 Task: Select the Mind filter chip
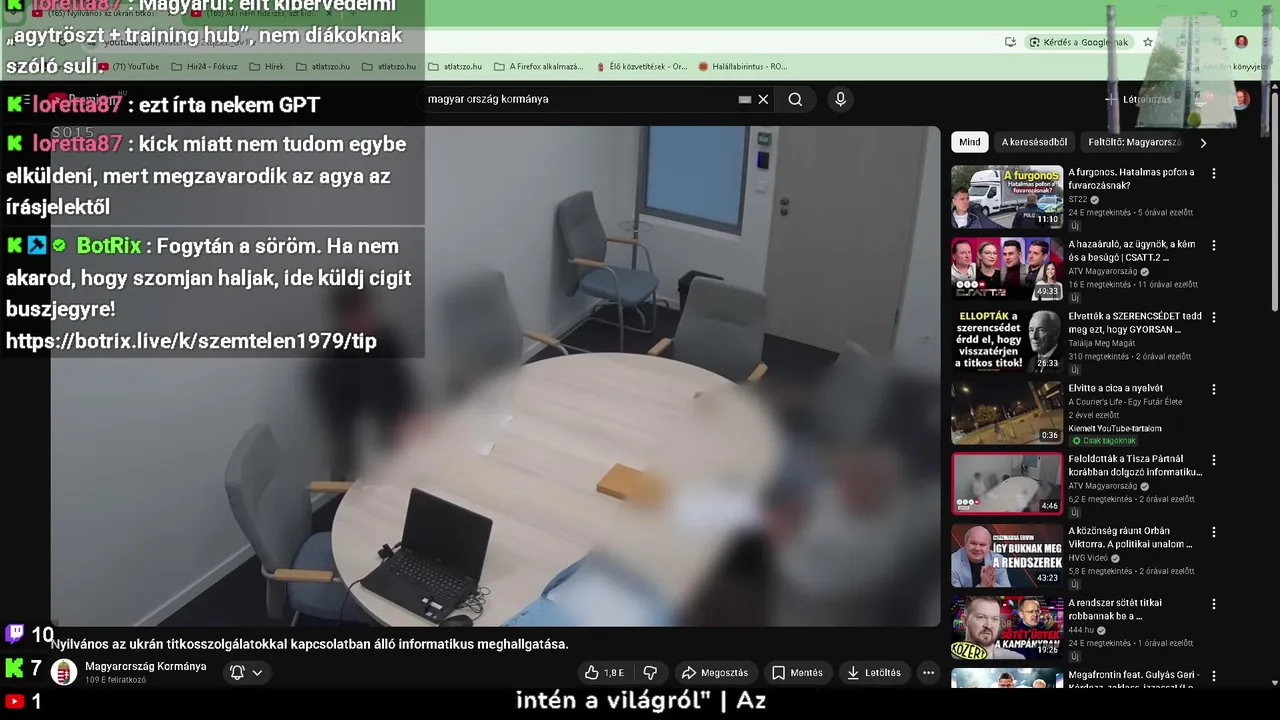click(970, 142)
